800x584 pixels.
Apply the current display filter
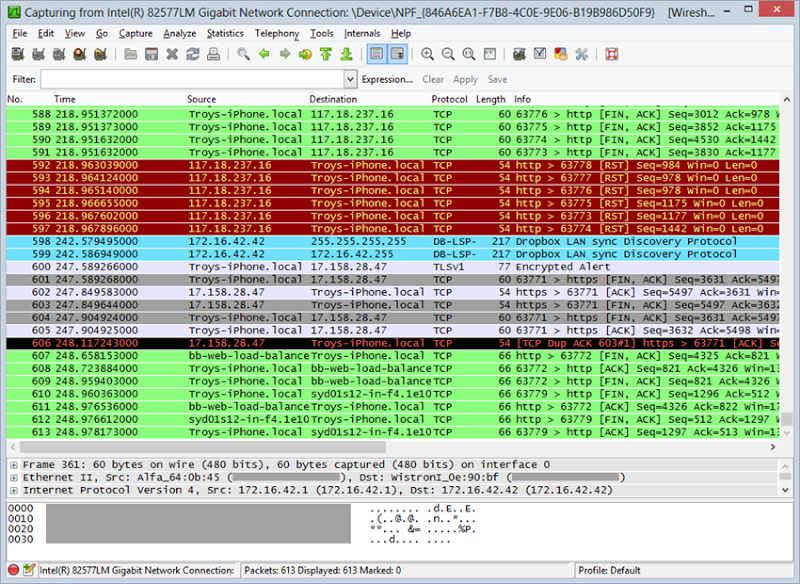[x=464, y=79]
